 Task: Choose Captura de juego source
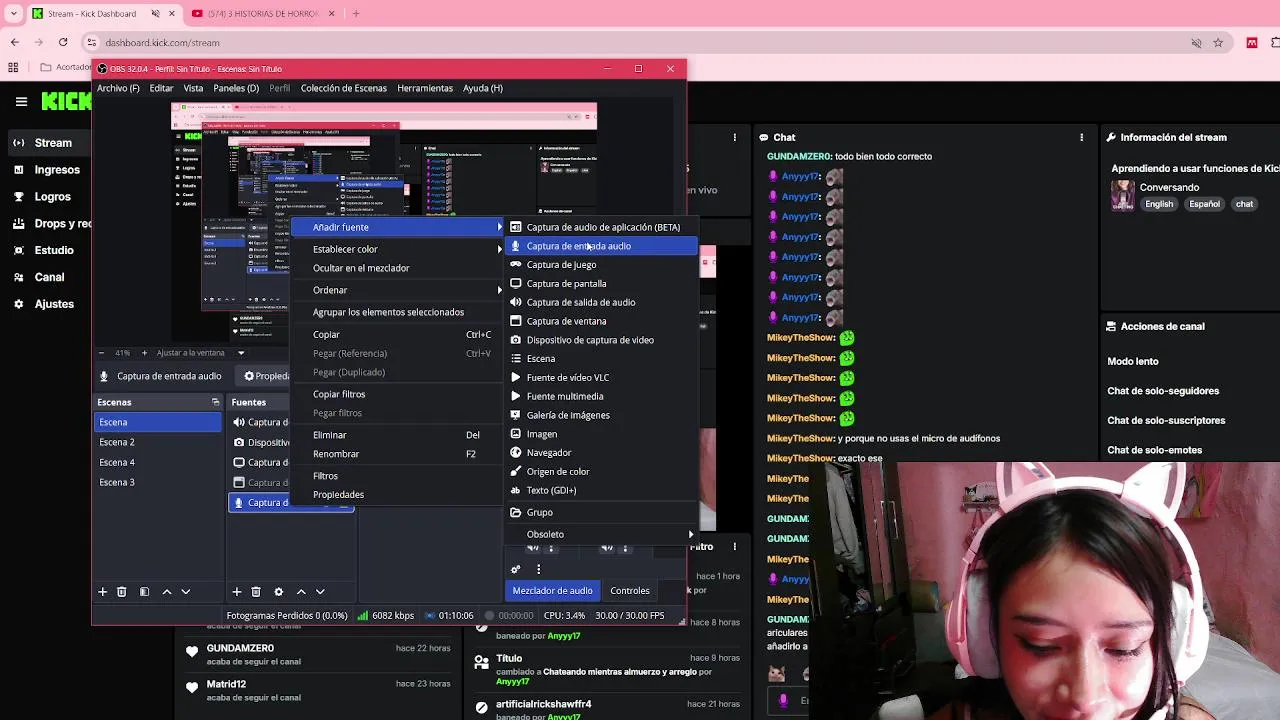(x=603, y=265)
